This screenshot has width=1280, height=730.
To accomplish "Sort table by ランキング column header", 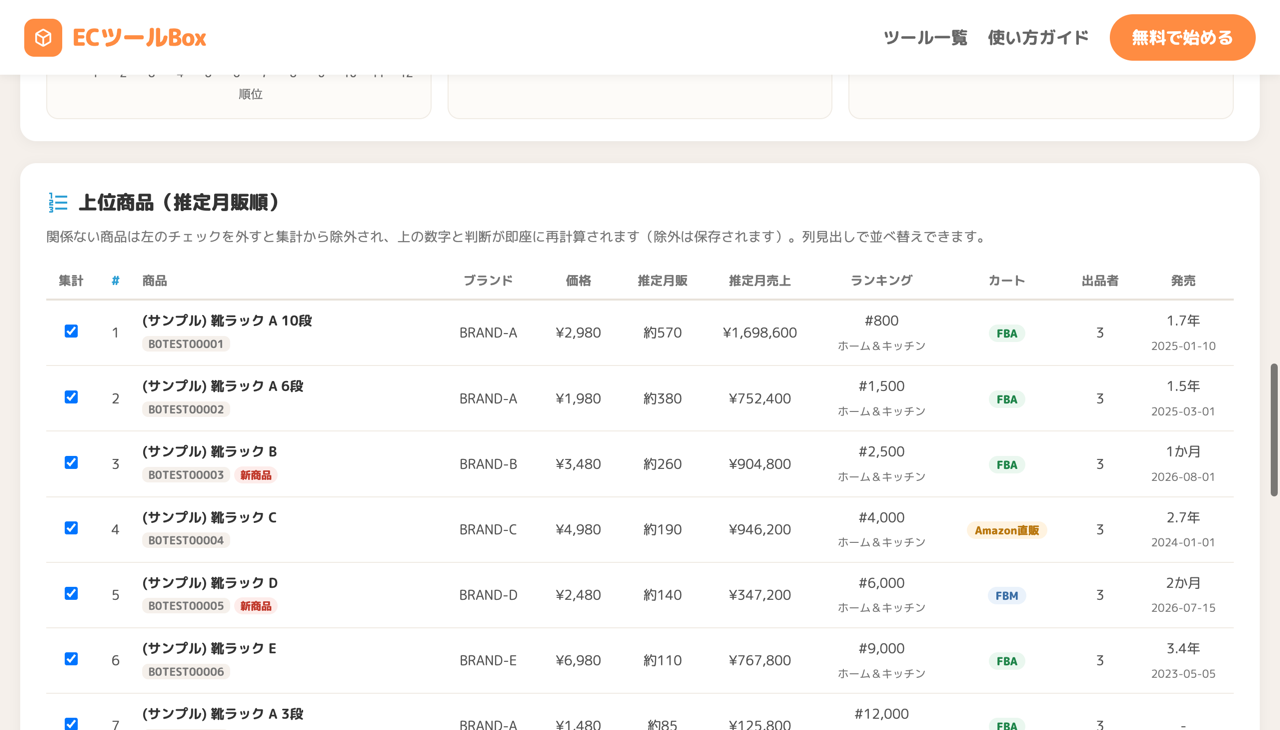I will pos(881,281).
